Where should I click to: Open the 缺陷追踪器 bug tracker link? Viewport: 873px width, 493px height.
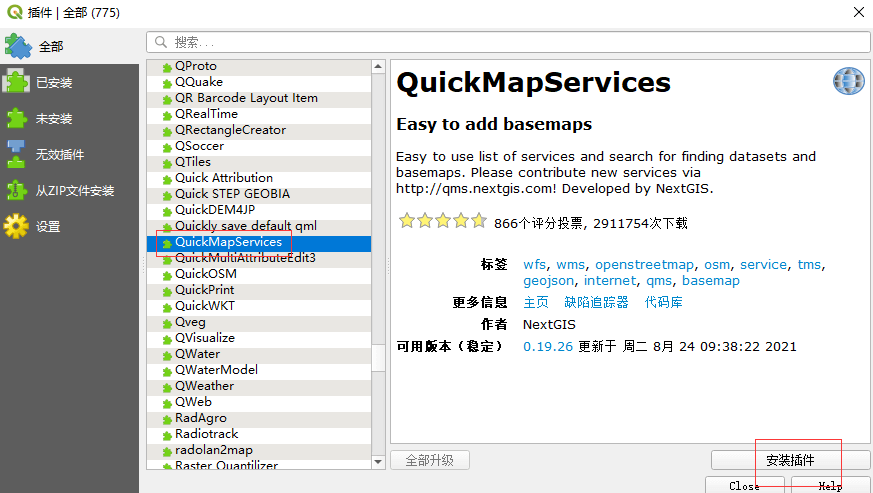coord(596,302)
